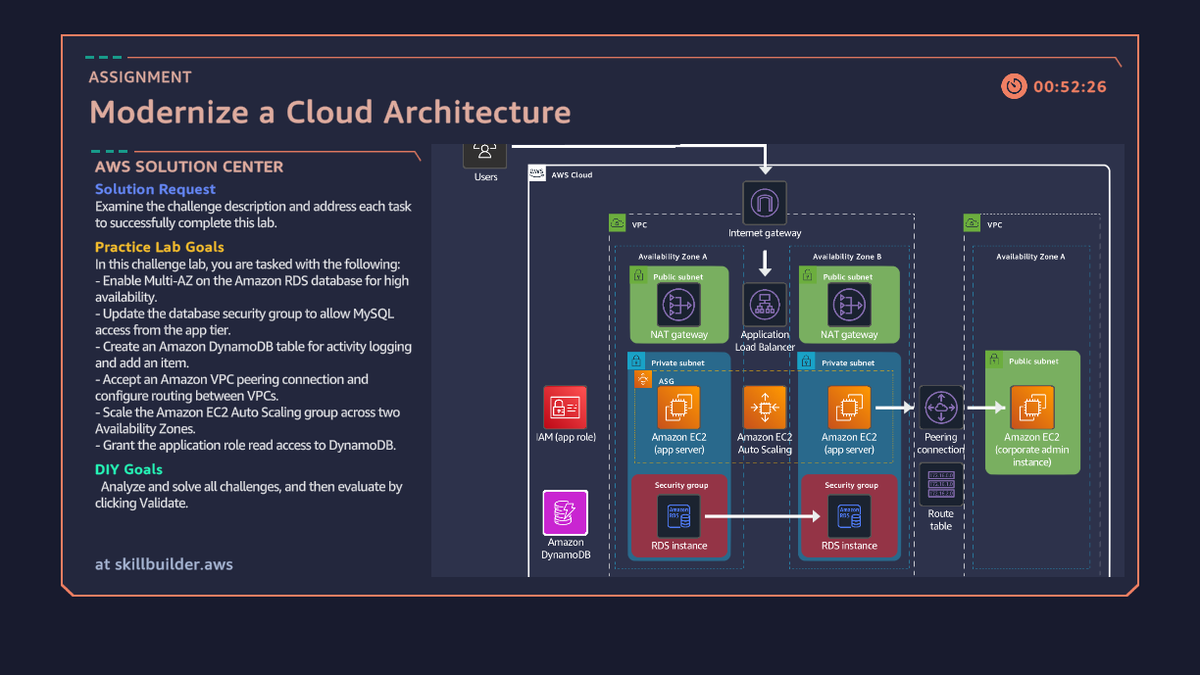The image size is (1200, 675).
Task: Click the Route table icon
Action: coord(941,484)
